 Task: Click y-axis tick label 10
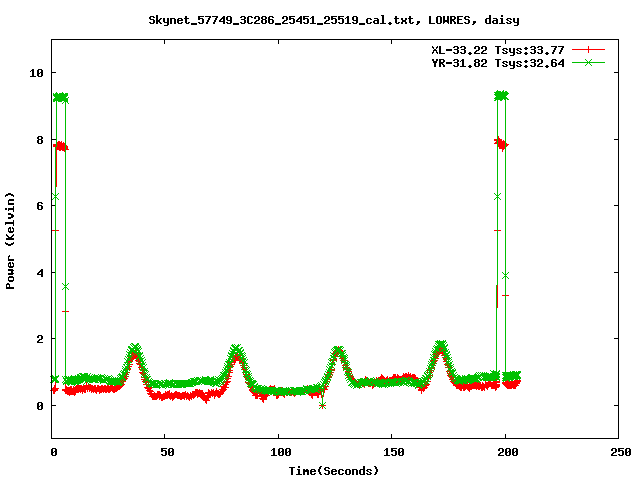[36, 73]
